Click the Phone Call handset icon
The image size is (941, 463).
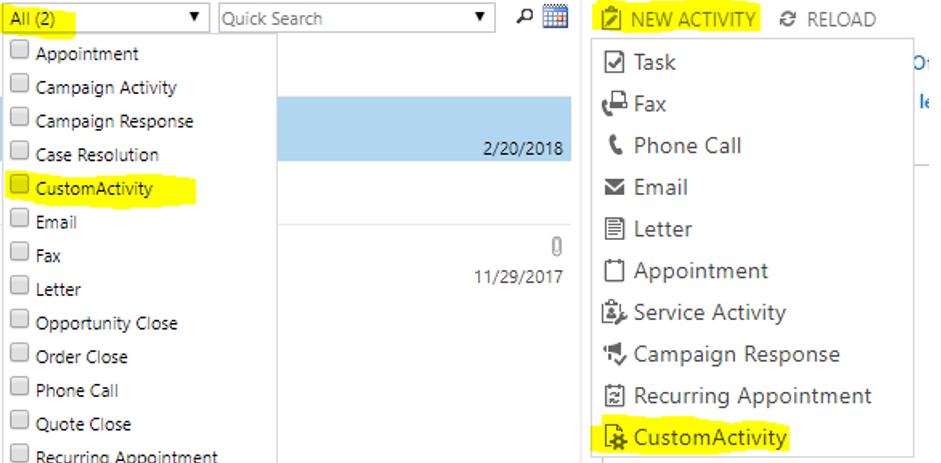(614, 146)
